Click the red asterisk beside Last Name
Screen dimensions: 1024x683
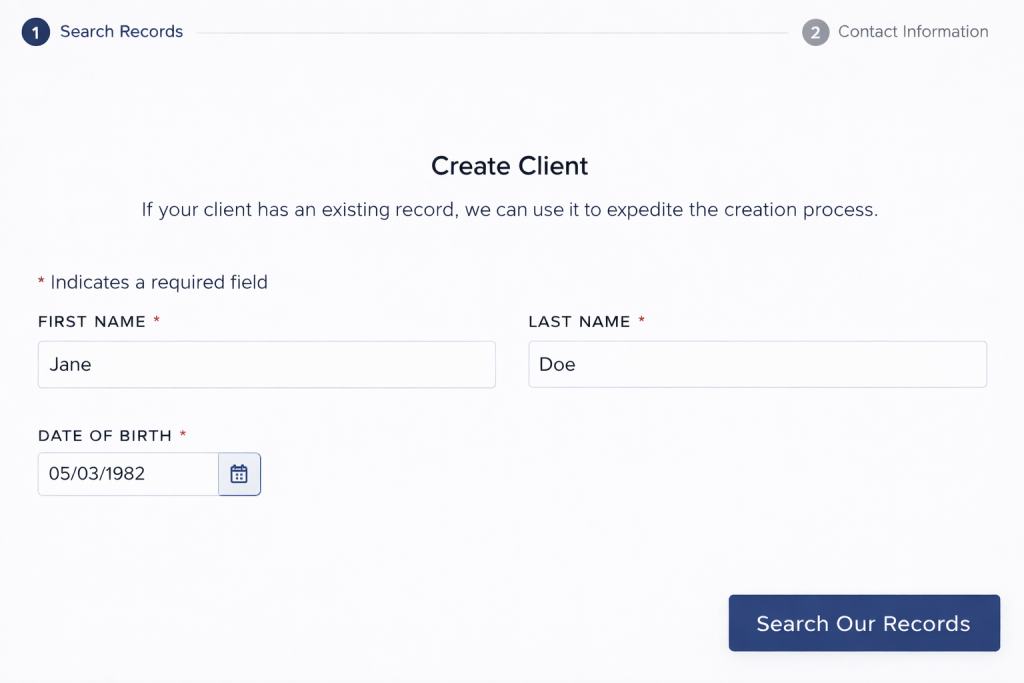[642, 321]
